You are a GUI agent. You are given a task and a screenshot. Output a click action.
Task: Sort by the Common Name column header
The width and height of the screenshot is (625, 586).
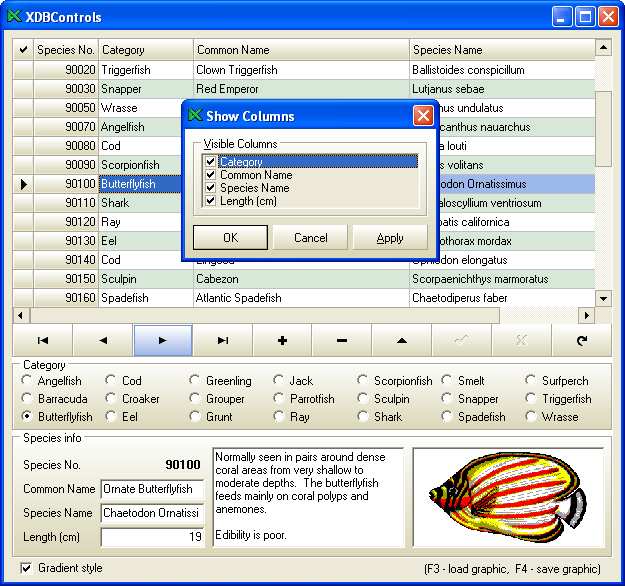300,50
